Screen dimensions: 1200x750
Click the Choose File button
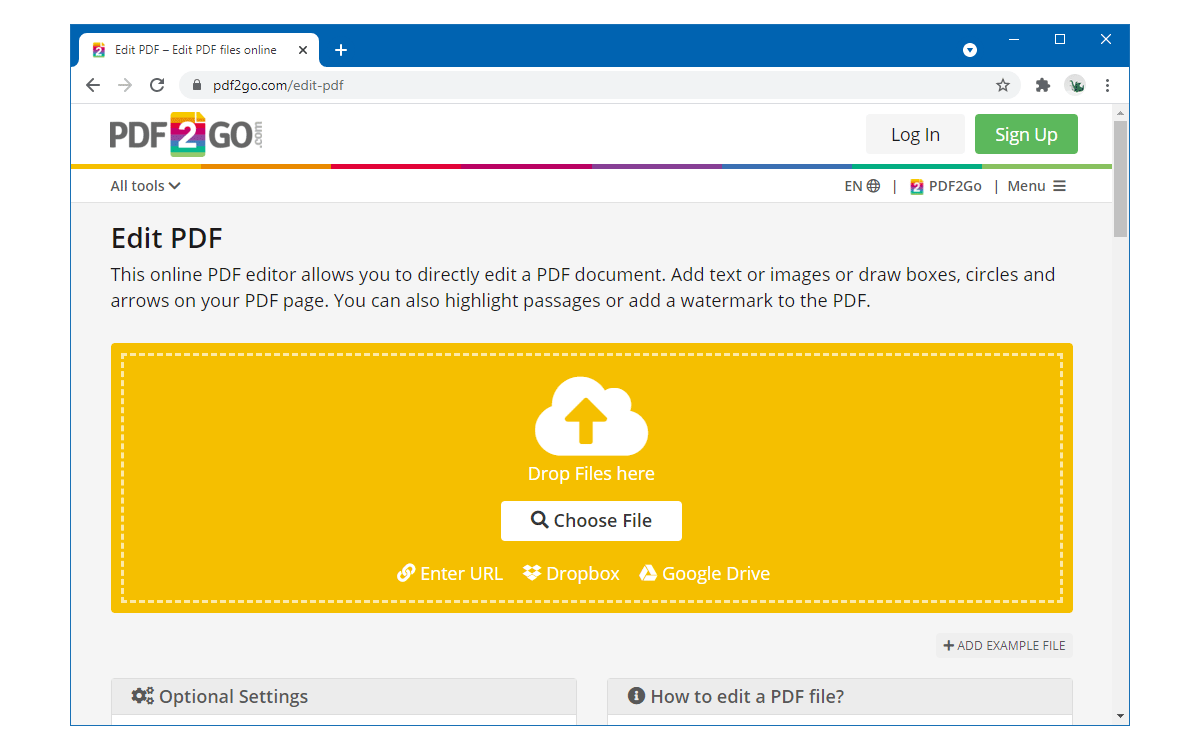click(591, 521)
